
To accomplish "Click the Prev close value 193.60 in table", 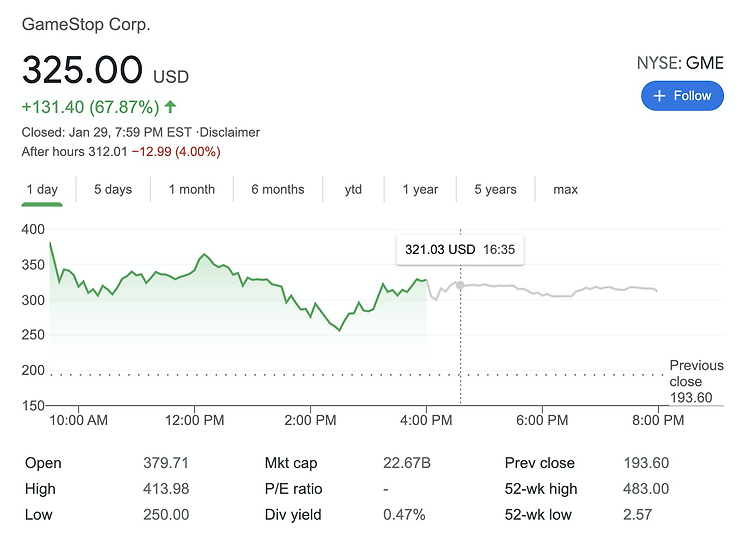I will click(x=646, y=463).
